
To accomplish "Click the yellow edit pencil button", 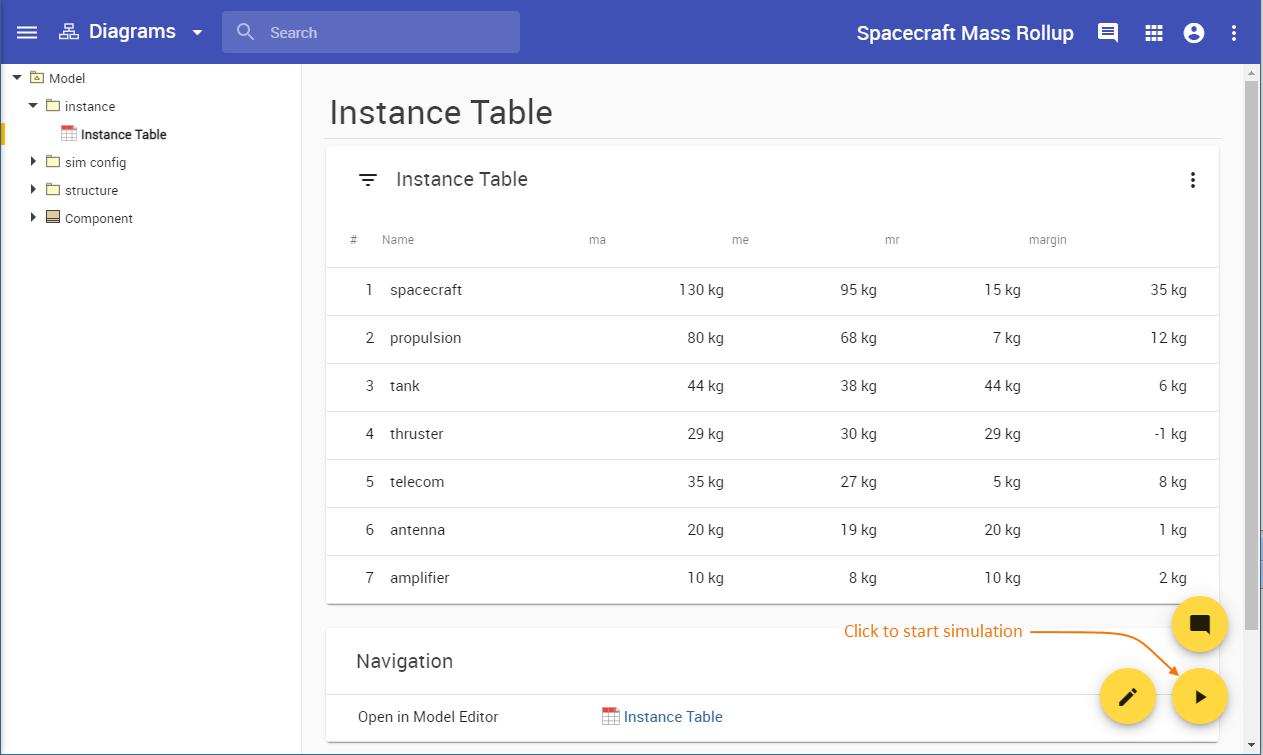I will (x=1128, y=697).
